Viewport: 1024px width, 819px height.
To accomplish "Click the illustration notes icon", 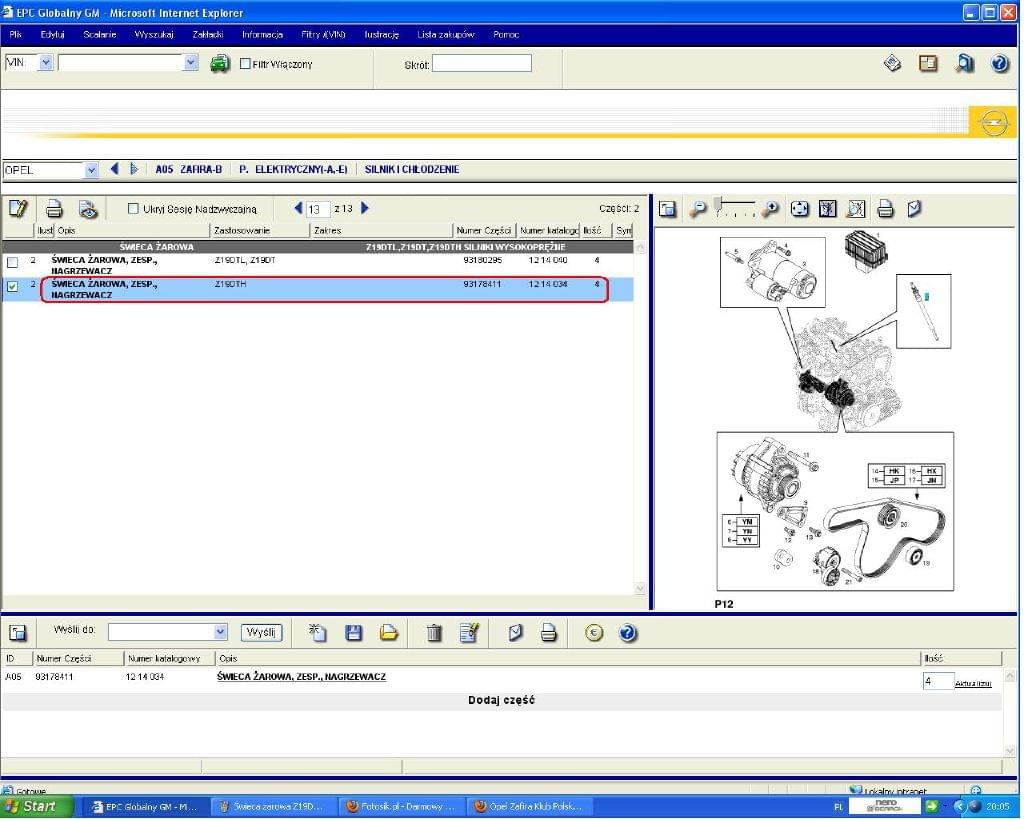I will tap(914, 209).
